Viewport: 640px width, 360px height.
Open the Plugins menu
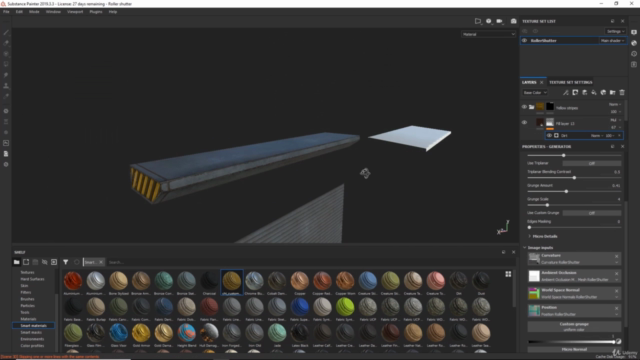(x=96, y=12)
